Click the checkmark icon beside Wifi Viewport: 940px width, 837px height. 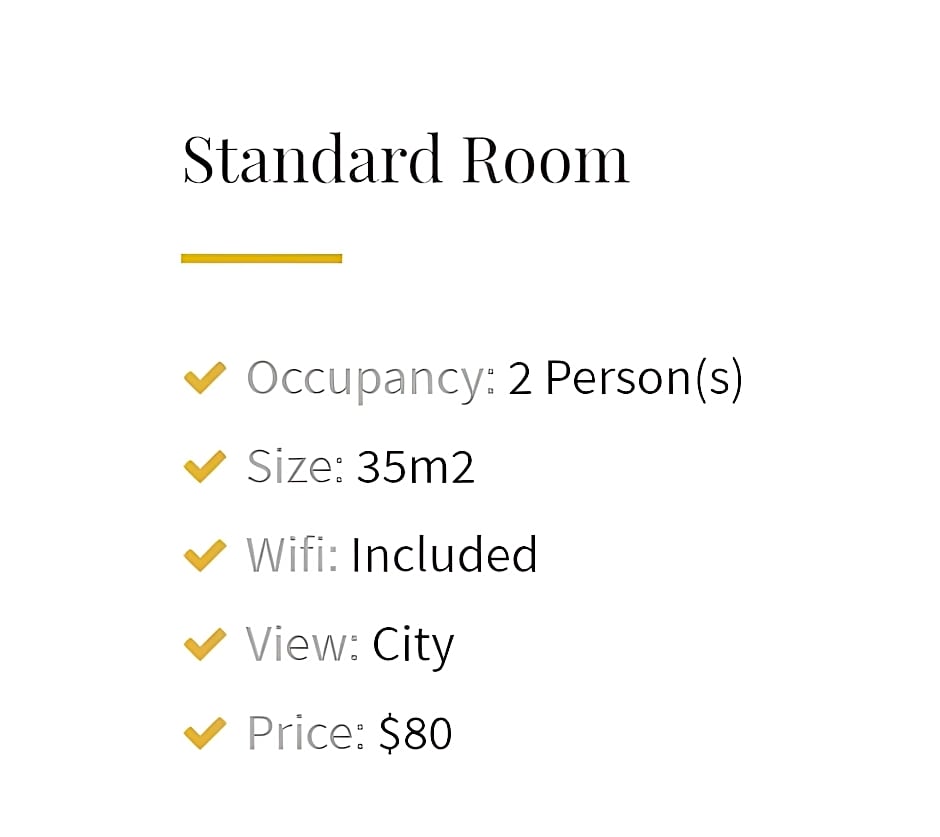pos(205,555)
